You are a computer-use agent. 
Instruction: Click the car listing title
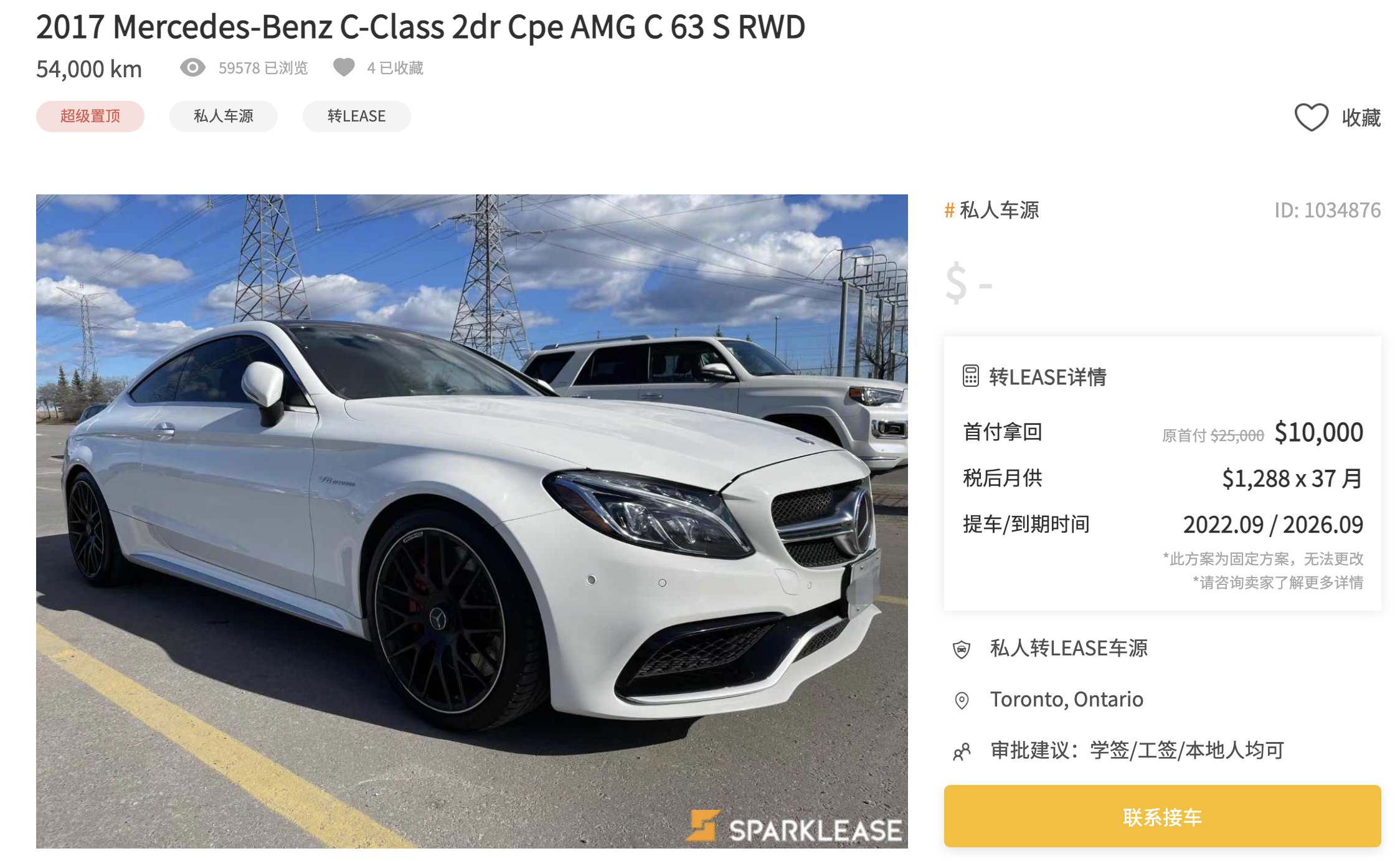pyautogui.click(x=420, y=27)
